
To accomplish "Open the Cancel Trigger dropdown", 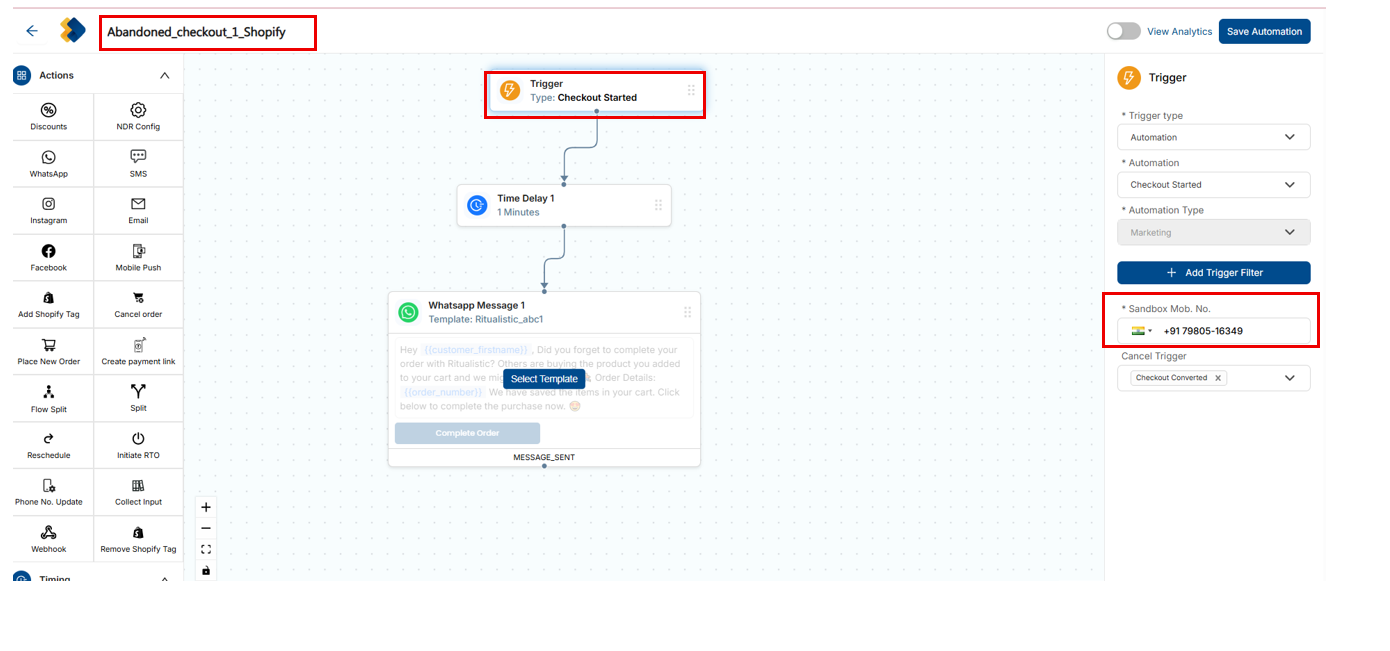I will tap(1214, 378).
